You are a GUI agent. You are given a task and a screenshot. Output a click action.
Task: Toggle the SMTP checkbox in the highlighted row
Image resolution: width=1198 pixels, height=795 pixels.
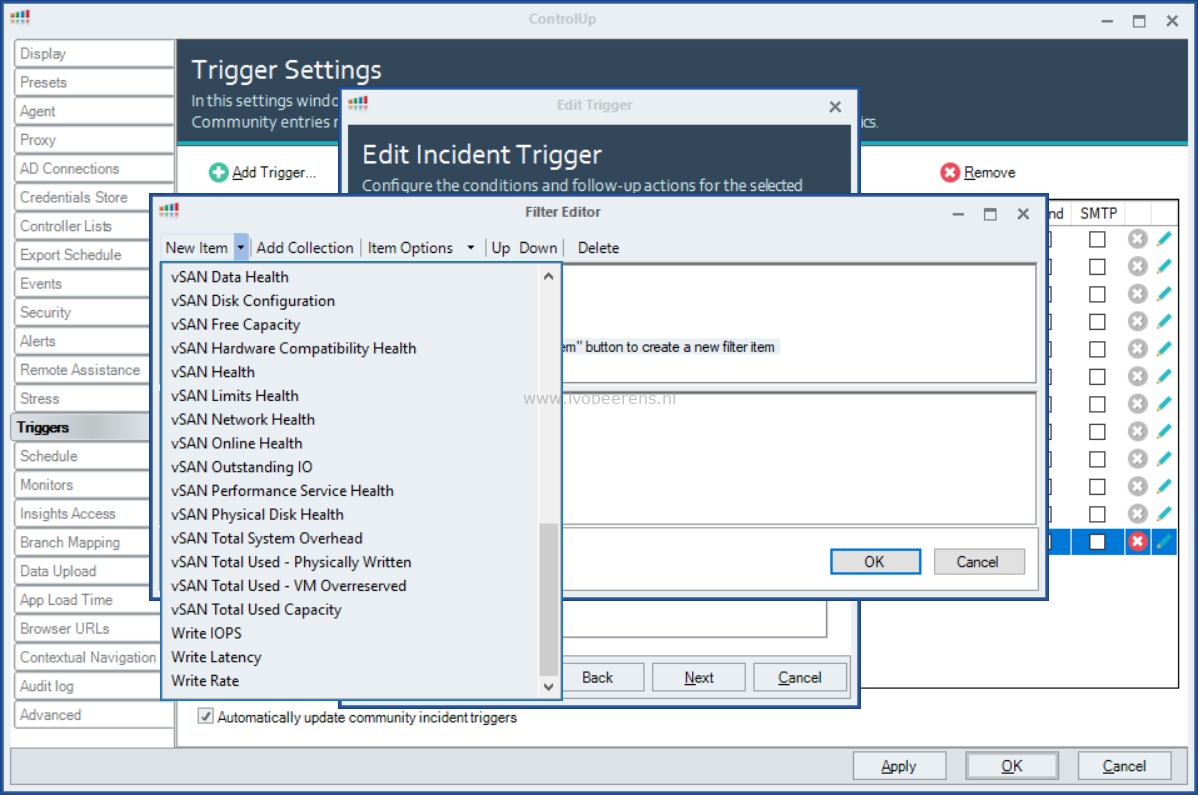coord(1097,541)
